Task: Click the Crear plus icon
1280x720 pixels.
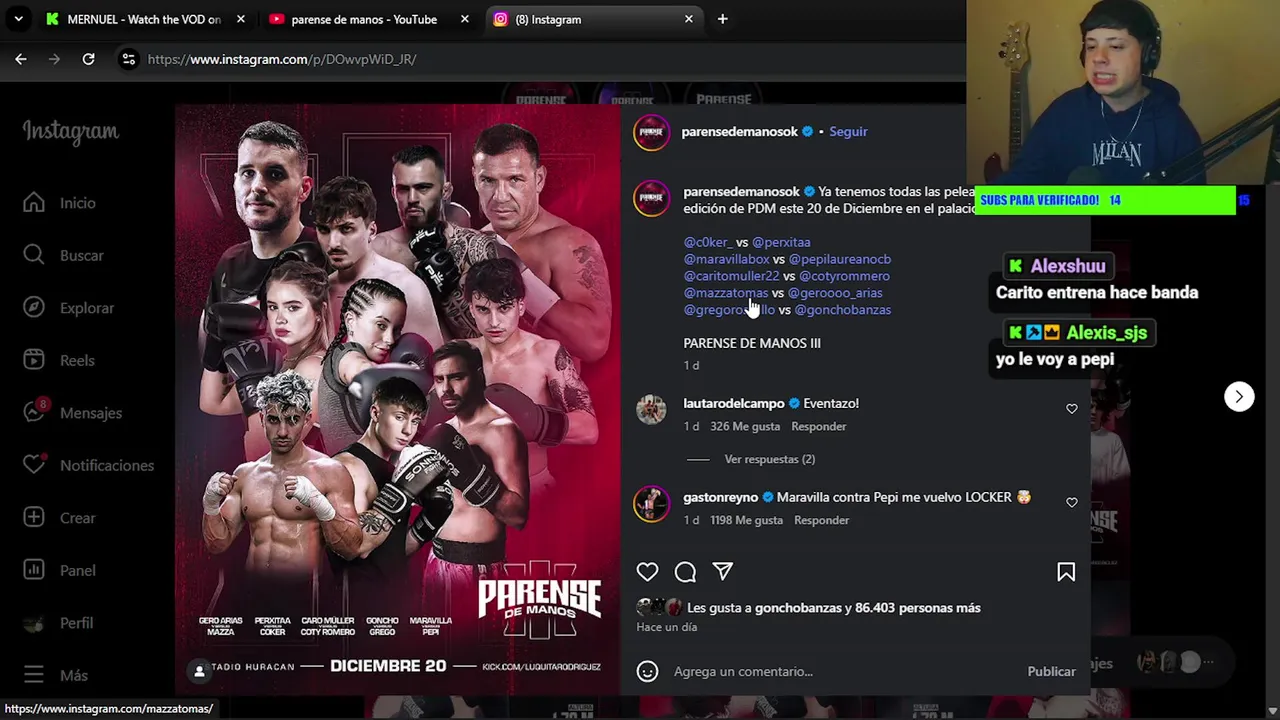Action: click(34, 518)
